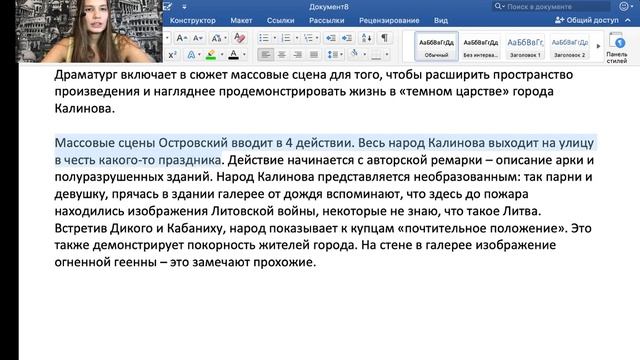Align text to the right
Image resolution: width=640 pixels, height=360 pixels.
click(298, 54)
